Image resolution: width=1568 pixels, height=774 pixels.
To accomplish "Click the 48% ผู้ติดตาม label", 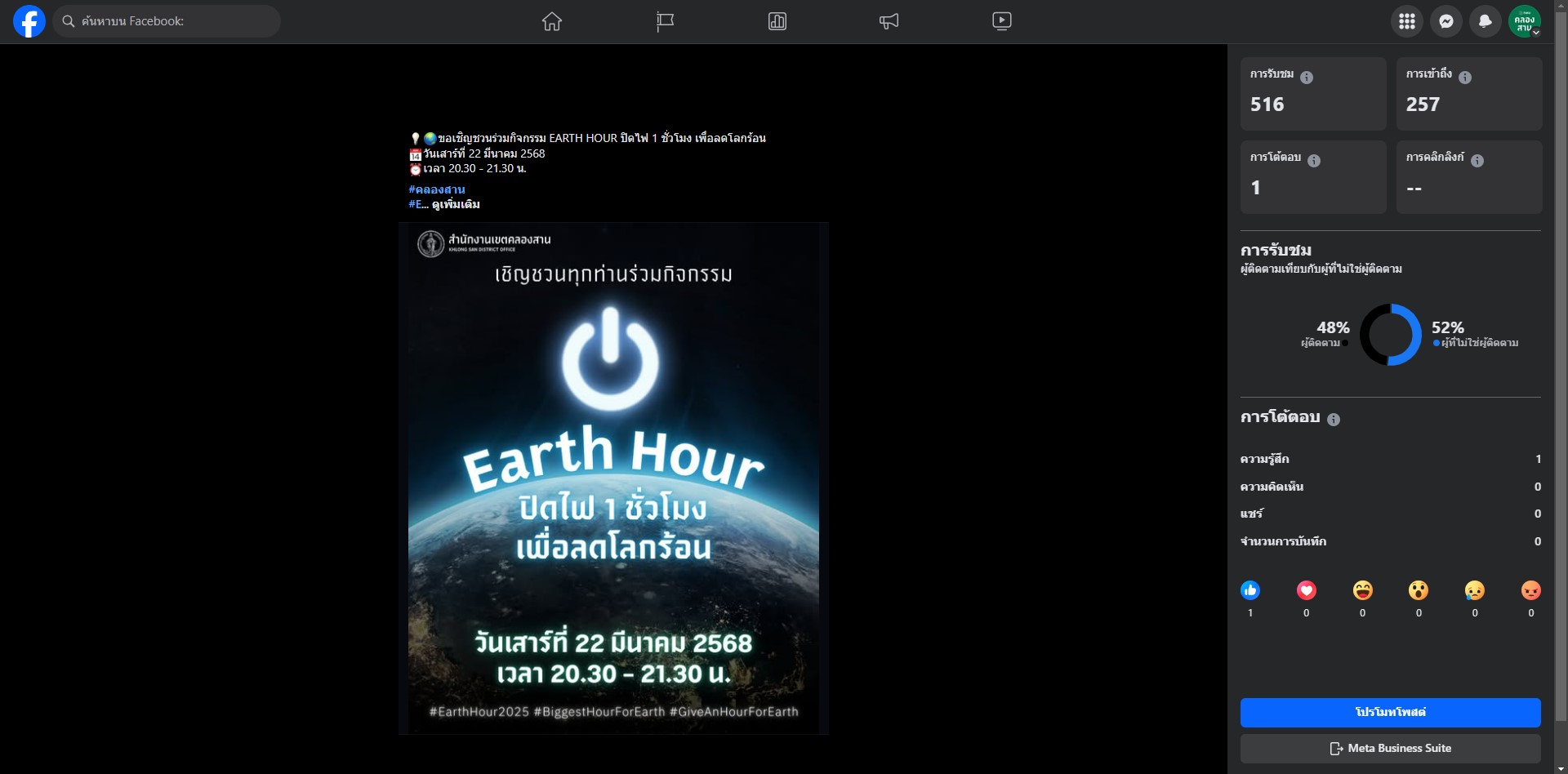I will pos(1325,334).
